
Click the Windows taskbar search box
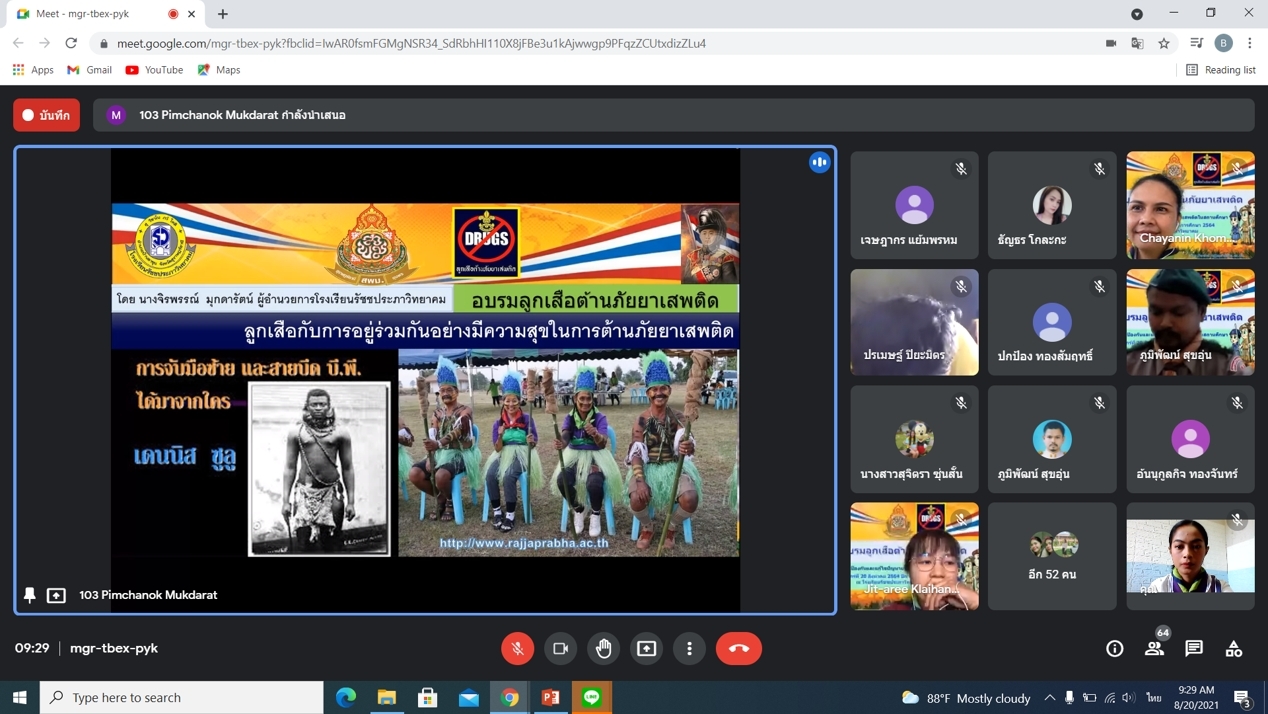[x=182, y=697]
